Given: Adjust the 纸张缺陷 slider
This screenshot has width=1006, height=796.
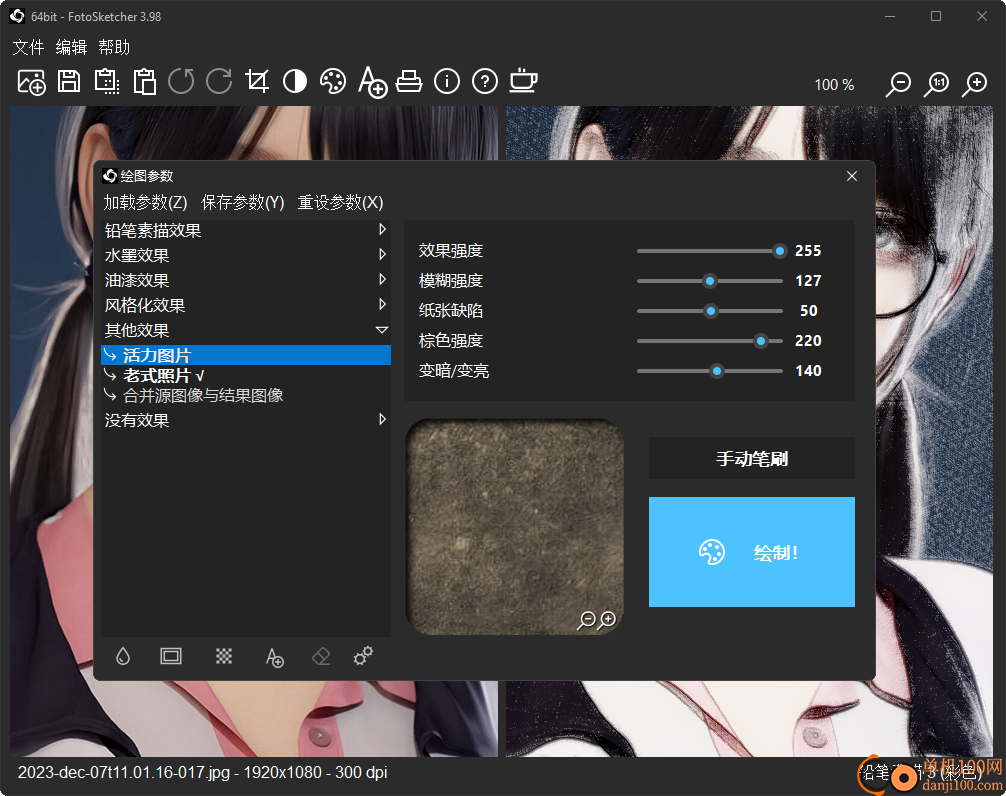Looking at the screenshot, I should coord(710,311).
